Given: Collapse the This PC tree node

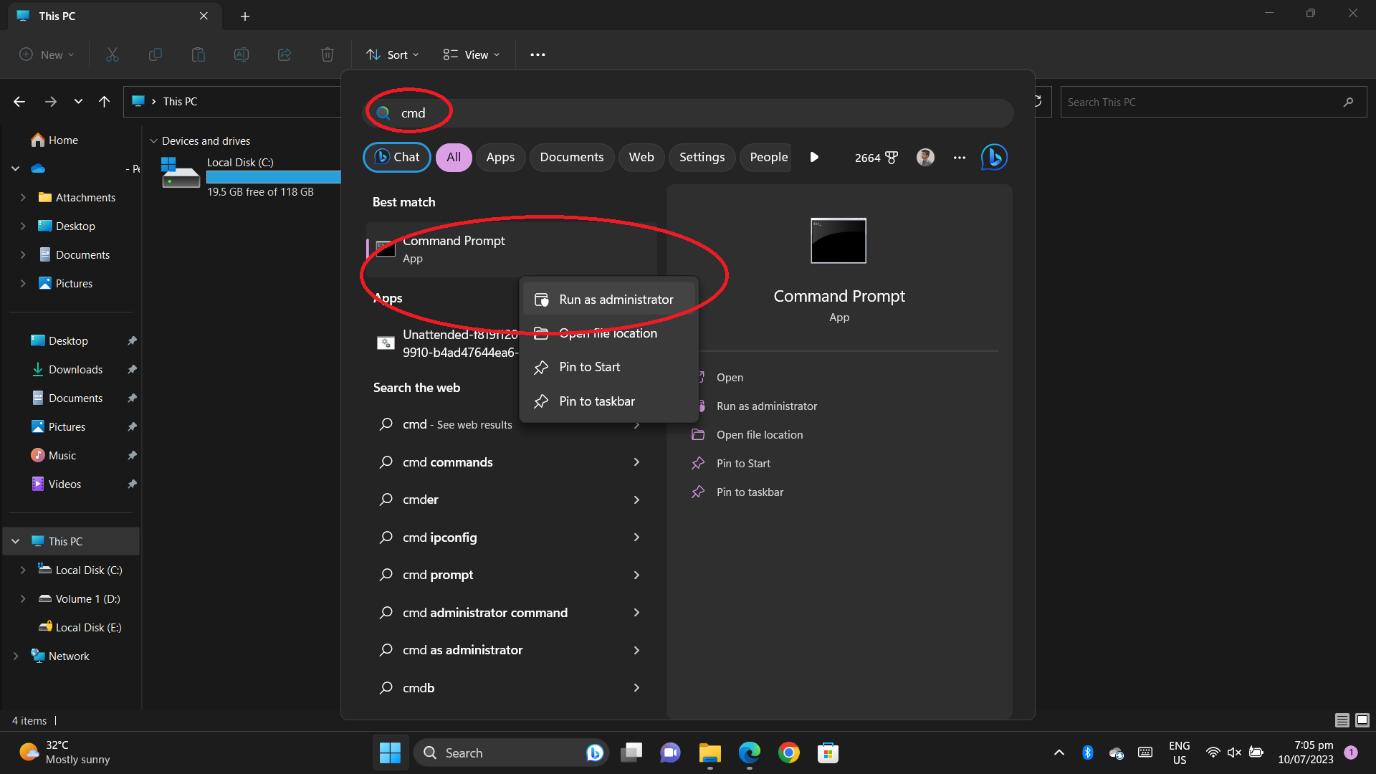Looking at the screenshot, I should point(15,541).
